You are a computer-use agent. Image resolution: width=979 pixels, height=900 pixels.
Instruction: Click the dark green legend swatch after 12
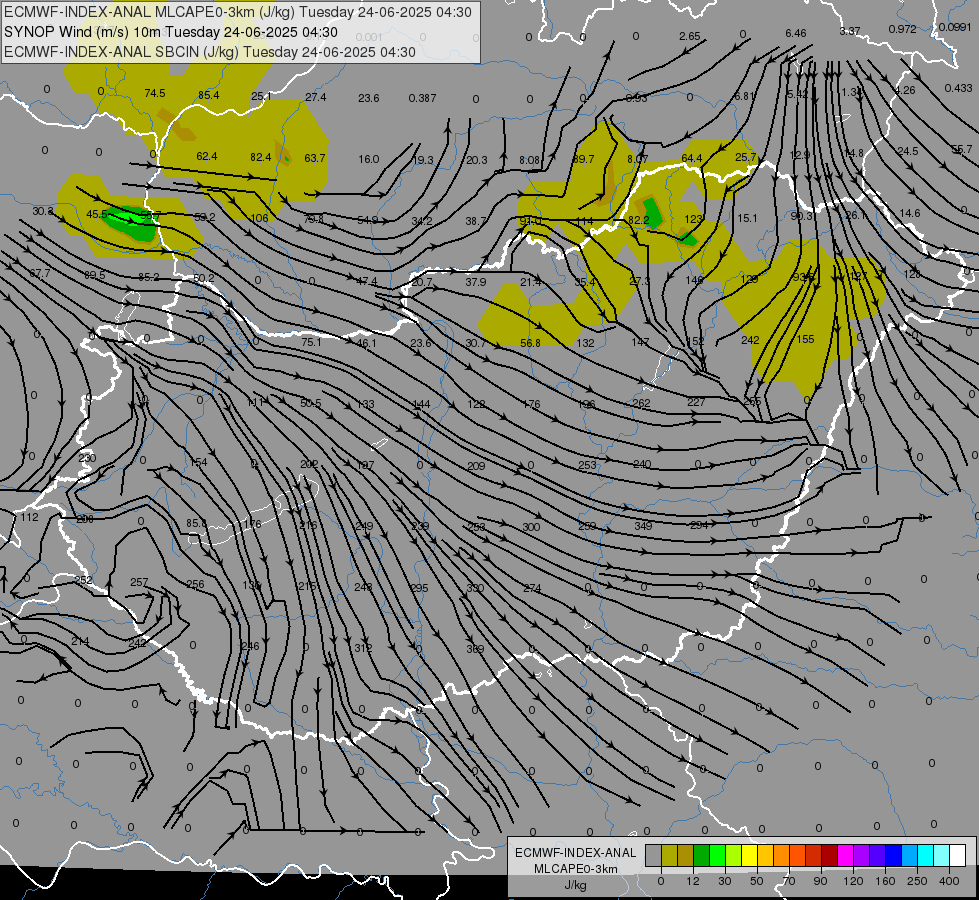click(702, 855)
